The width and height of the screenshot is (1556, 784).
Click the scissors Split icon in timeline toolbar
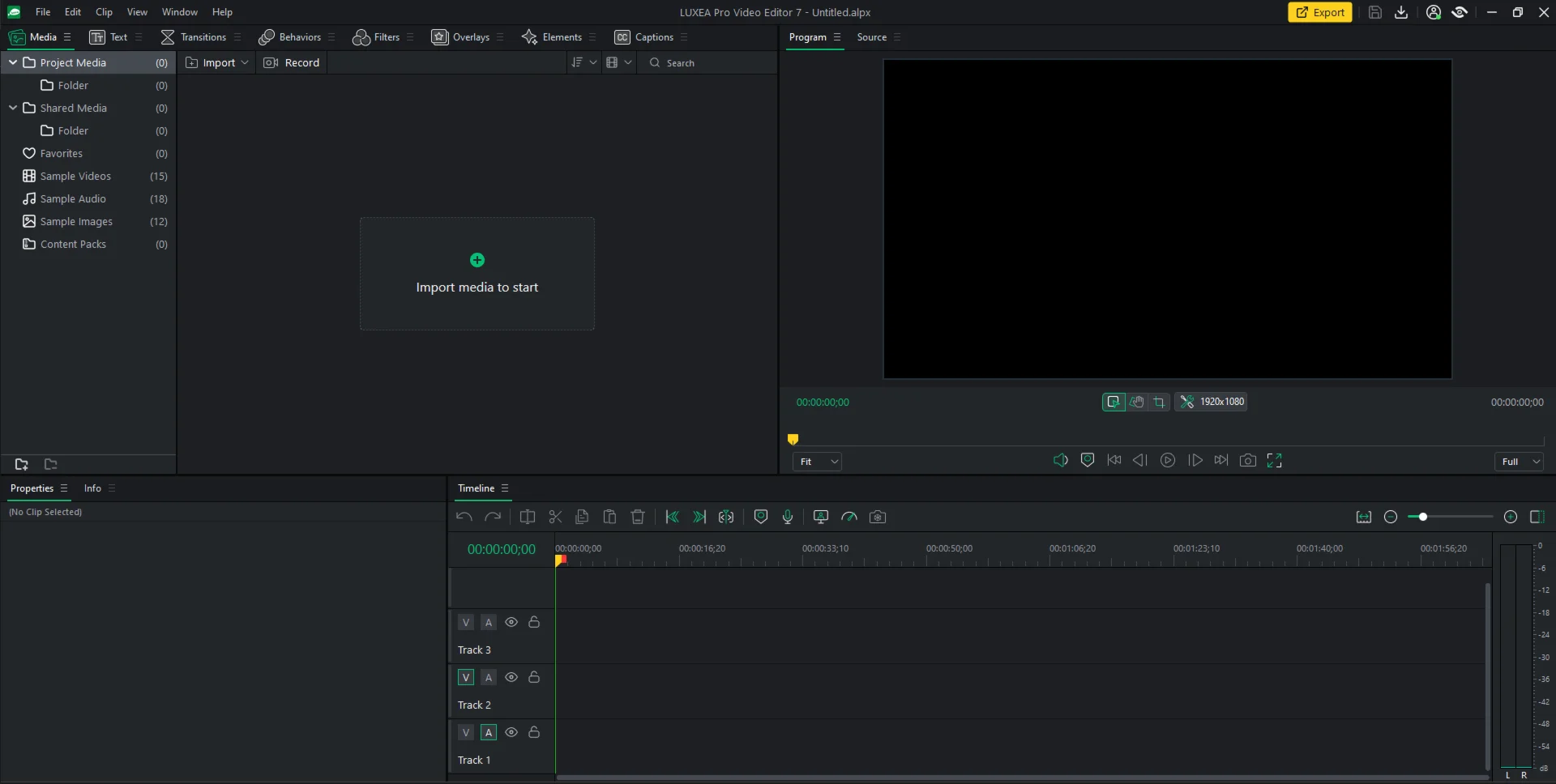pos(555,517)
